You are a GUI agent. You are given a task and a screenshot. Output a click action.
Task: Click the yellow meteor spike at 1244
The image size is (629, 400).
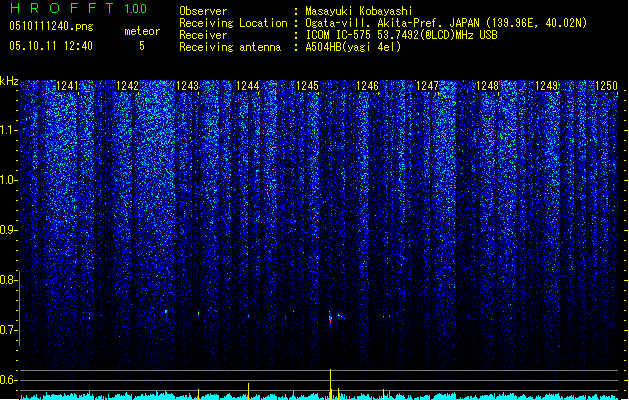coord(248,391)
